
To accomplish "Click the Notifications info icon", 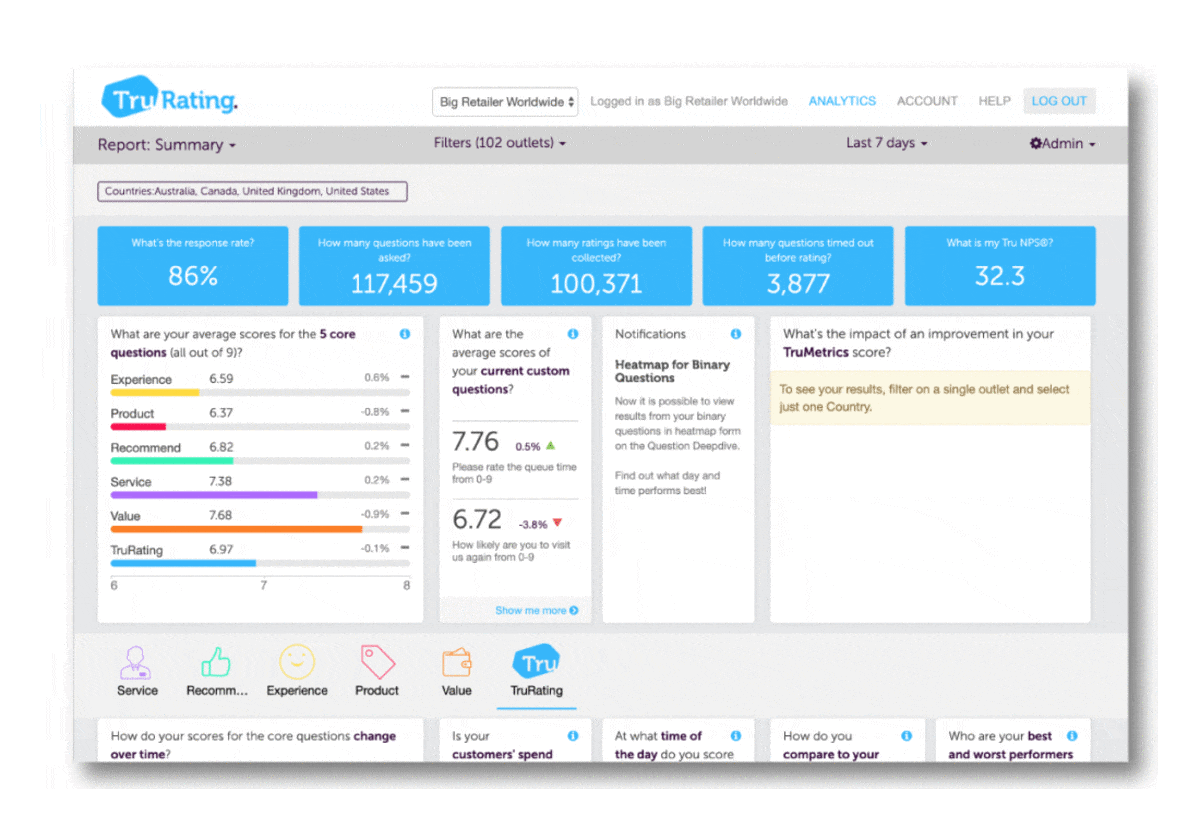I will pyautogui.click(x=736, y=334).
